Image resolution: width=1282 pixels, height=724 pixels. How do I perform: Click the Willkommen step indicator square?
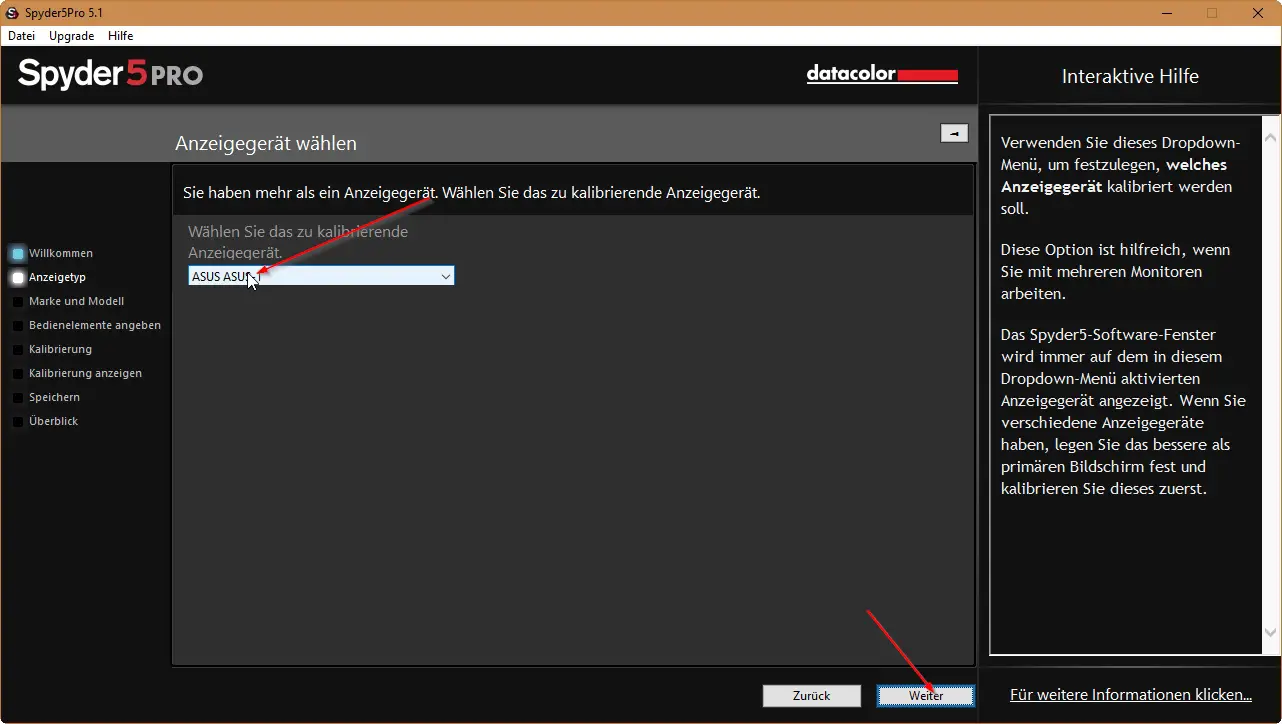pyautogui.click(x=18, y=254)
